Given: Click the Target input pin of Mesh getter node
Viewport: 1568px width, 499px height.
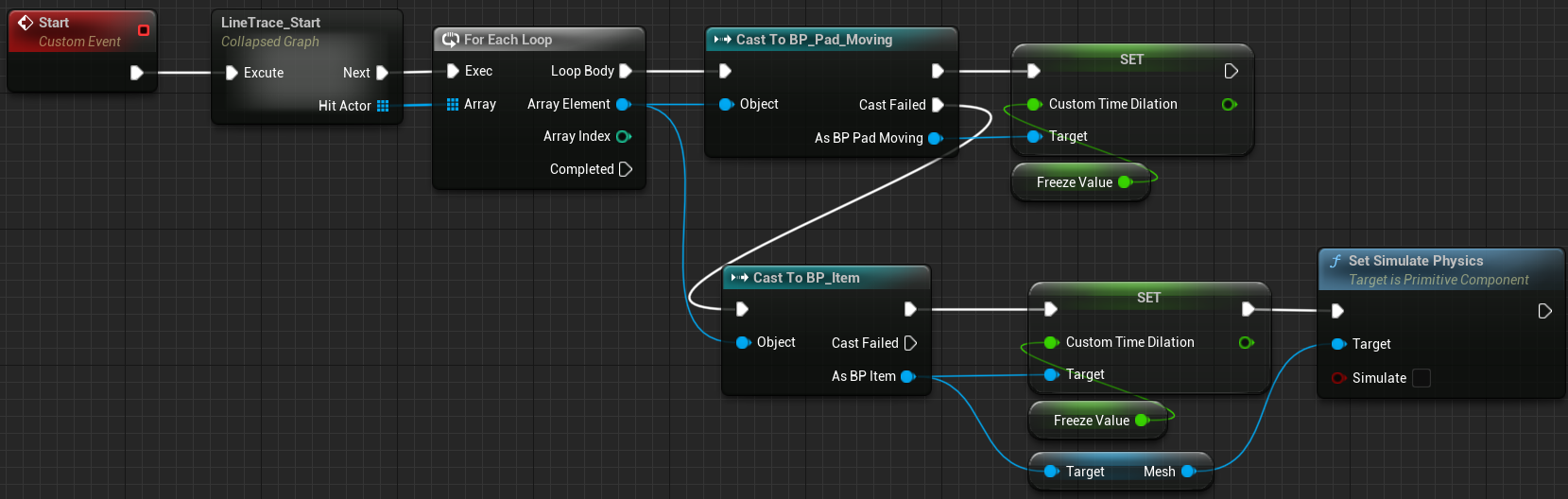Looking at the screenshot, I should [1051, 472].
